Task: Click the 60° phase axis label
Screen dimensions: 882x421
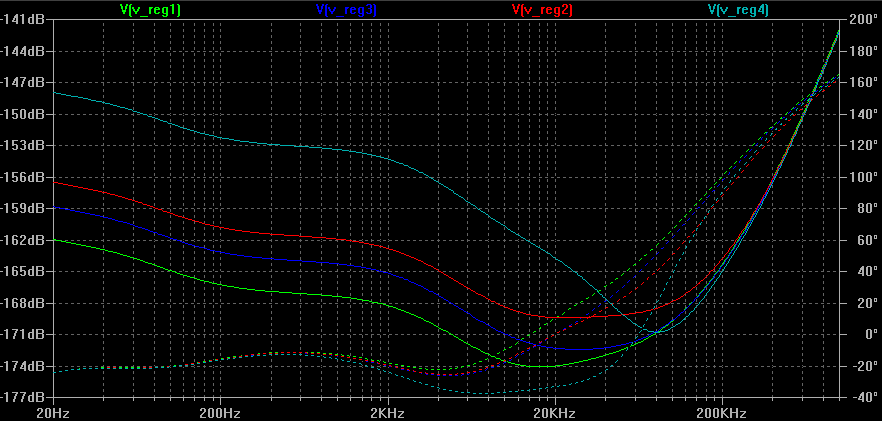Action: (864, 240)
